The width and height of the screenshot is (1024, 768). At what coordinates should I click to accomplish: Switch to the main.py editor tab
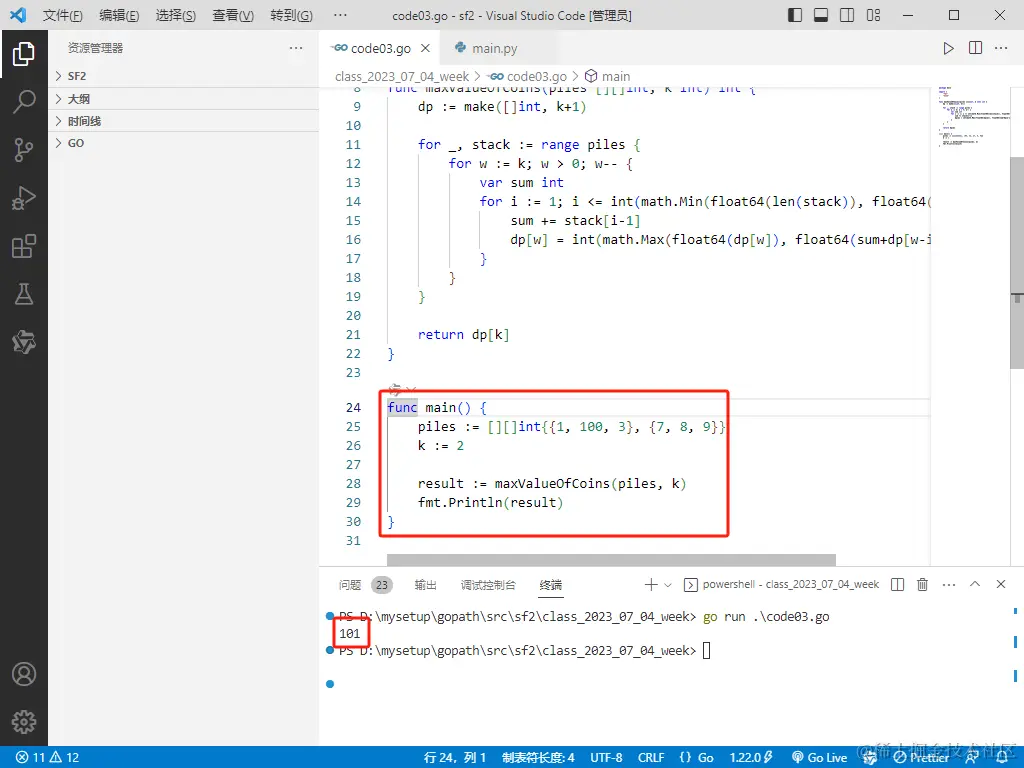pos(494,48)
